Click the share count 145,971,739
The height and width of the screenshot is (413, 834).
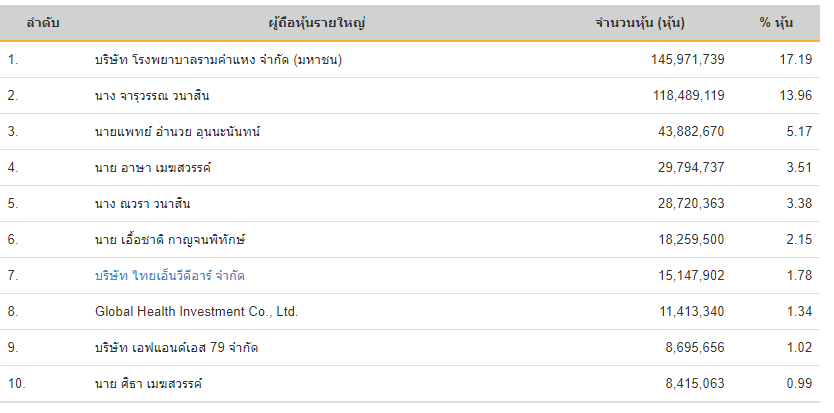point(687,60)
